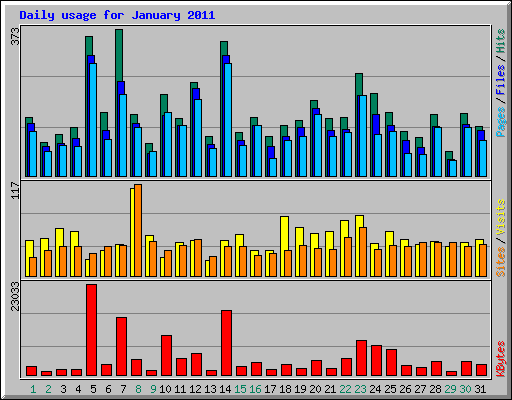Click the 'Pages' legend label
Image resolution: width=512 pixels, height=400 pixels.
click(x=501, y=122)
